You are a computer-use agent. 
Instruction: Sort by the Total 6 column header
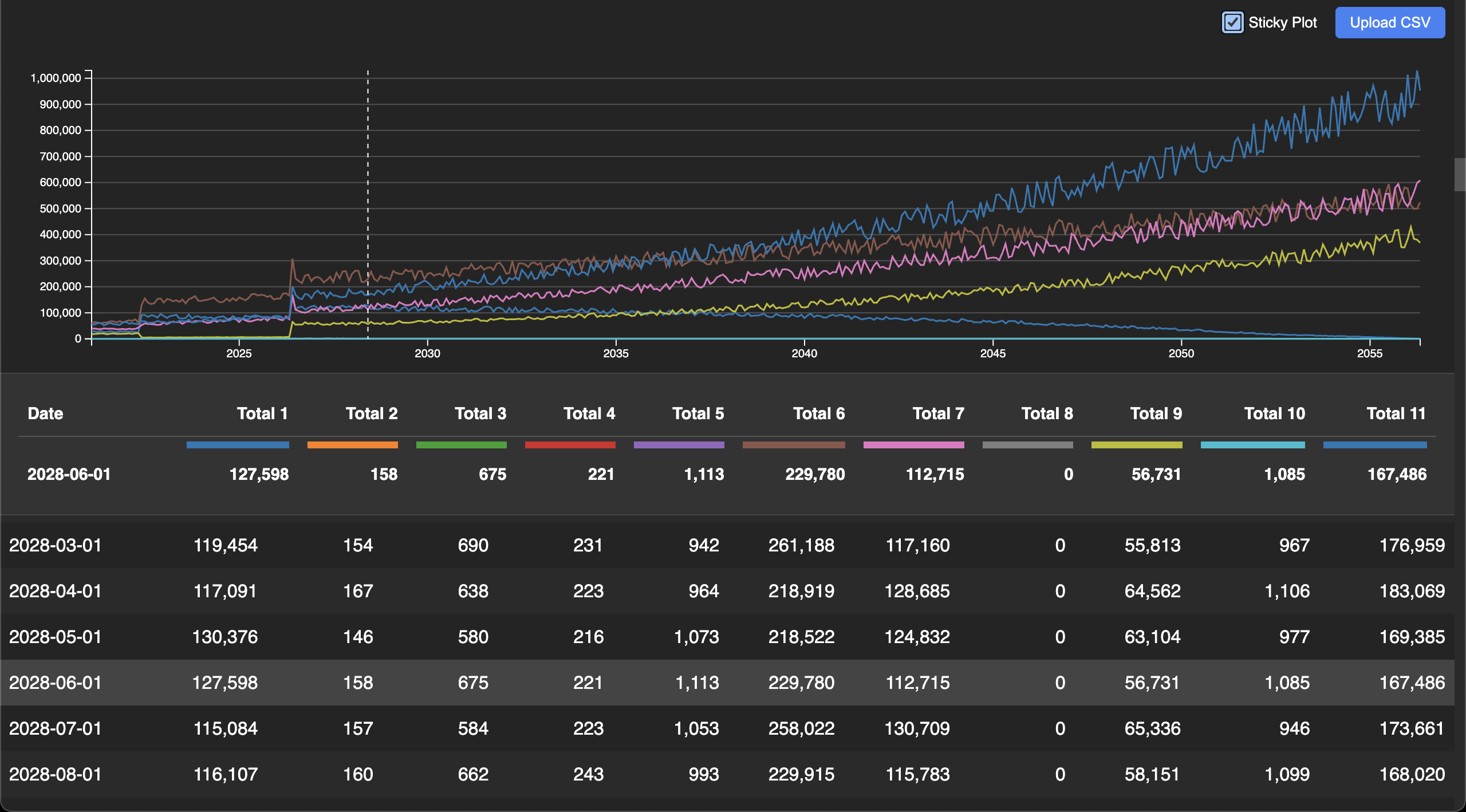[819, 413]
